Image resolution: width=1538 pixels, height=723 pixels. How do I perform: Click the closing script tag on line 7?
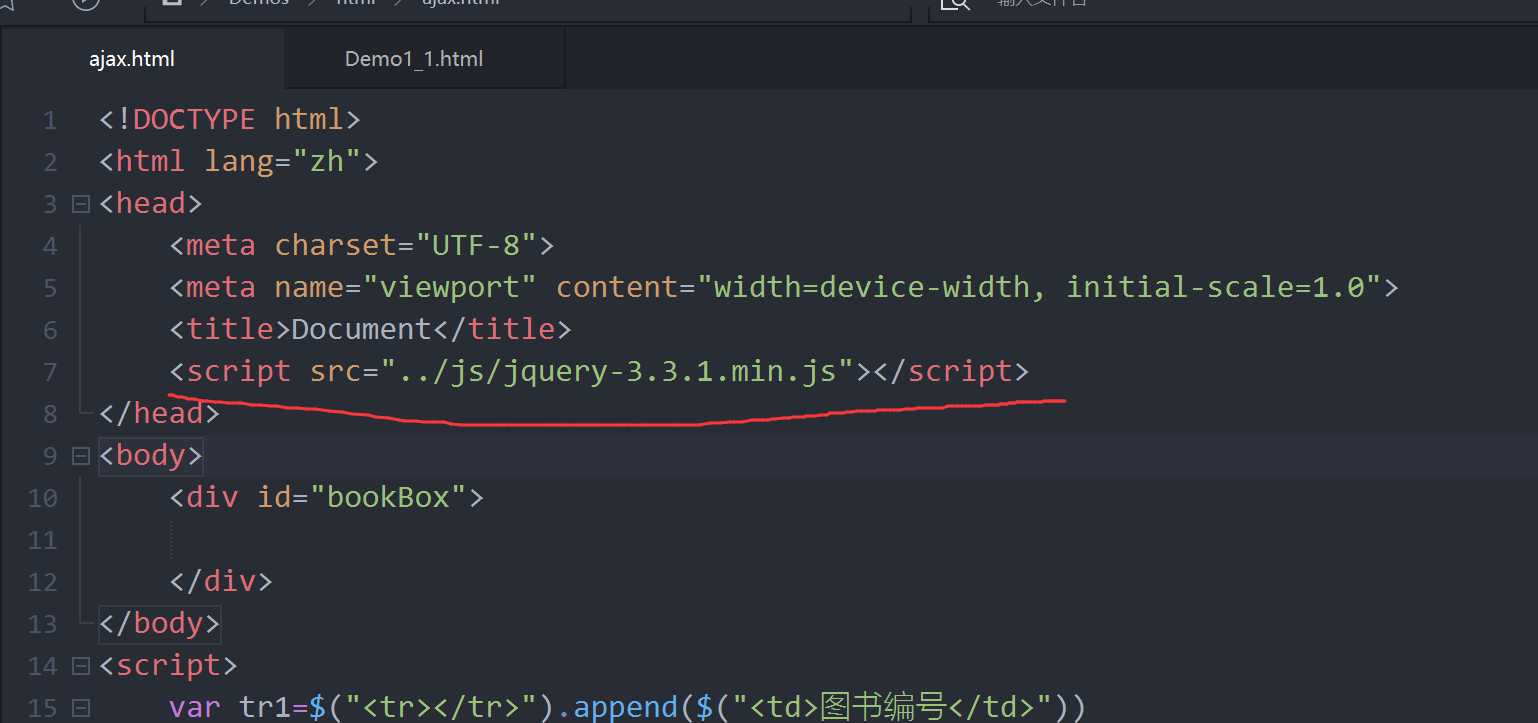[952, 372]
